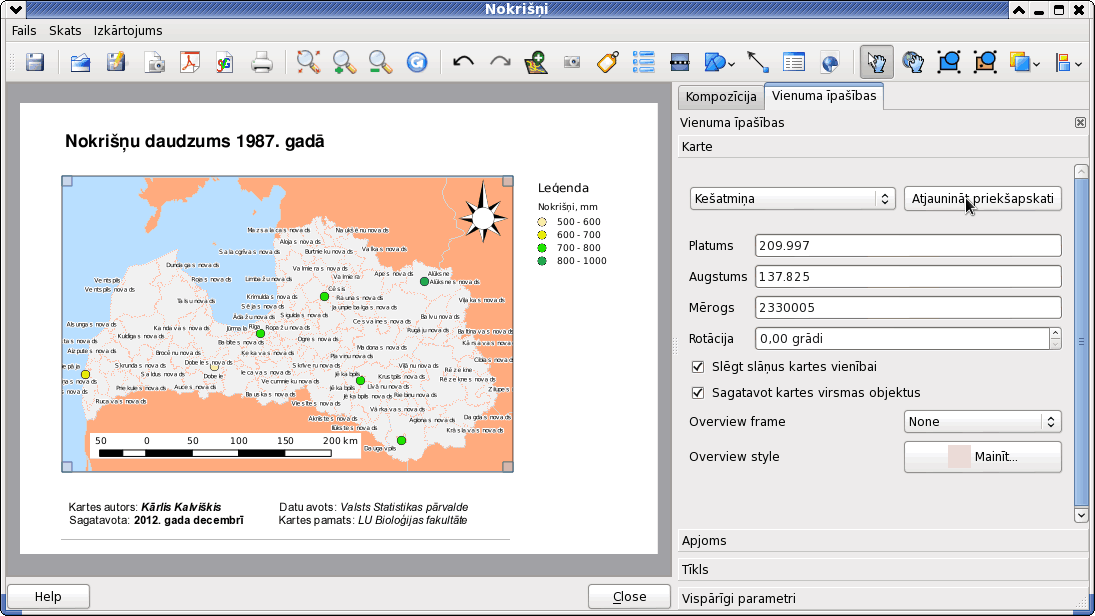Click the Print icon

pyautogui.click(x=262, y=62)
